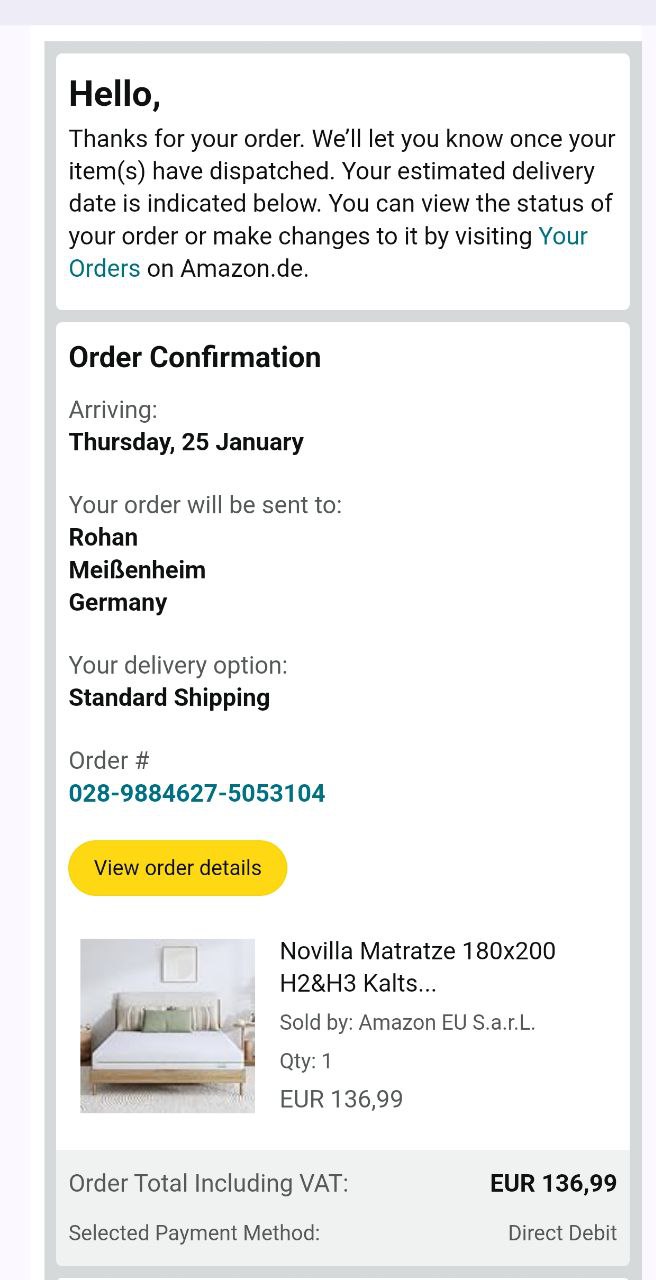Image resolution: width=656 pixels, height=1280 pixels.
Task: Click the item price below the quantity
Action: [x=341, y=1100]
